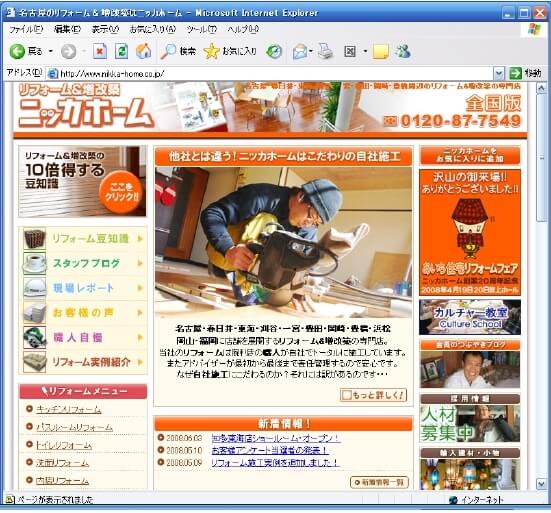Screen dimensions: 551x513
Task: Click the もっと詳しく! button
Action: click(x=374, y=395)
